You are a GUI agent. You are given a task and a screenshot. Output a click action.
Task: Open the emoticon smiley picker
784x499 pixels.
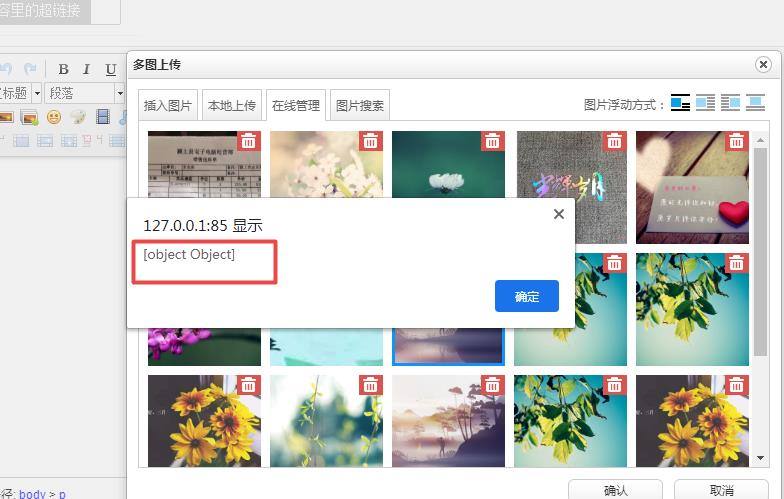coord(54,117)
